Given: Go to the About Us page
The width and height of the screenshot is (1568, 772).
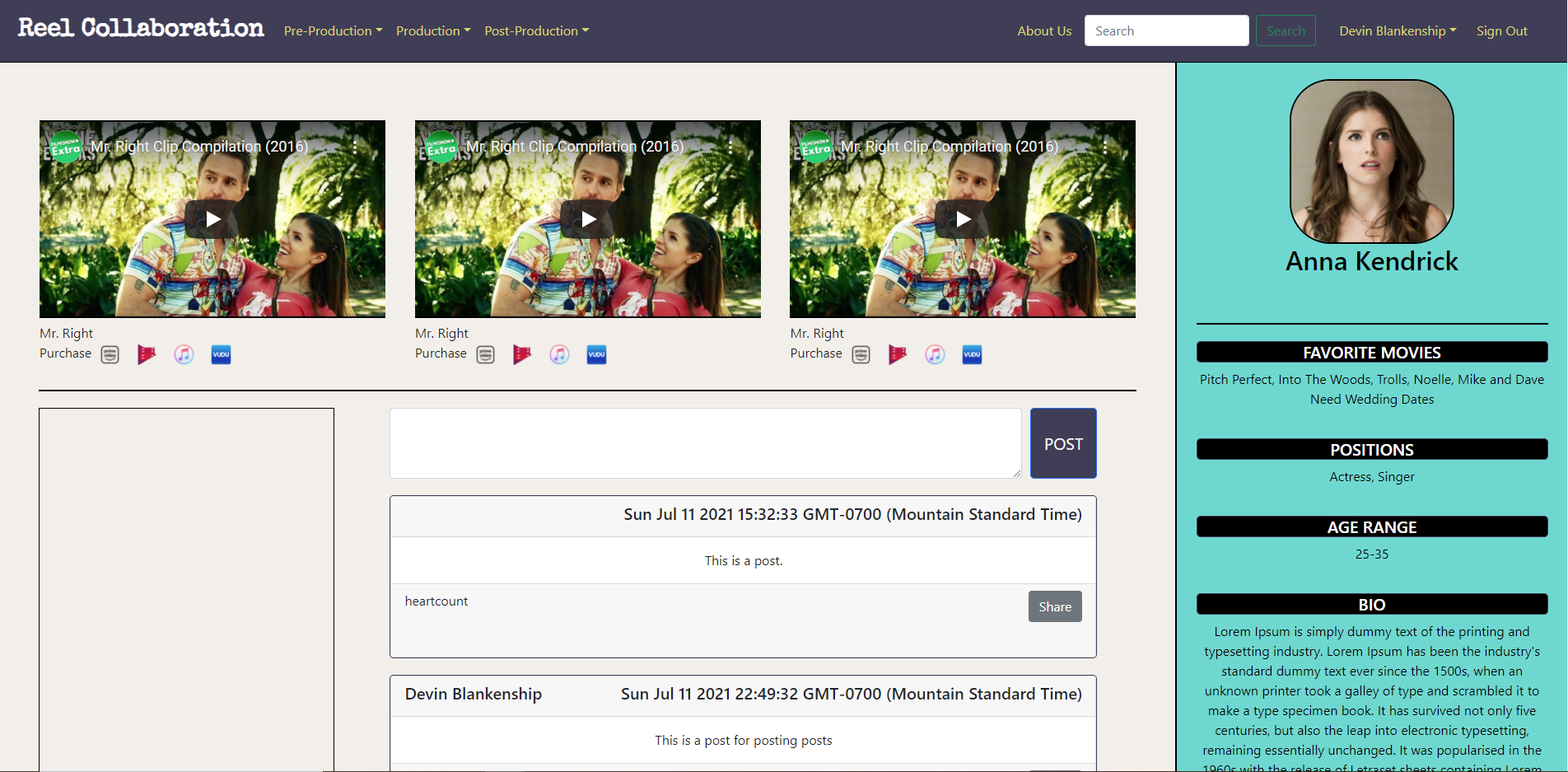Looking at the screenshot, I should (1044, 30).
